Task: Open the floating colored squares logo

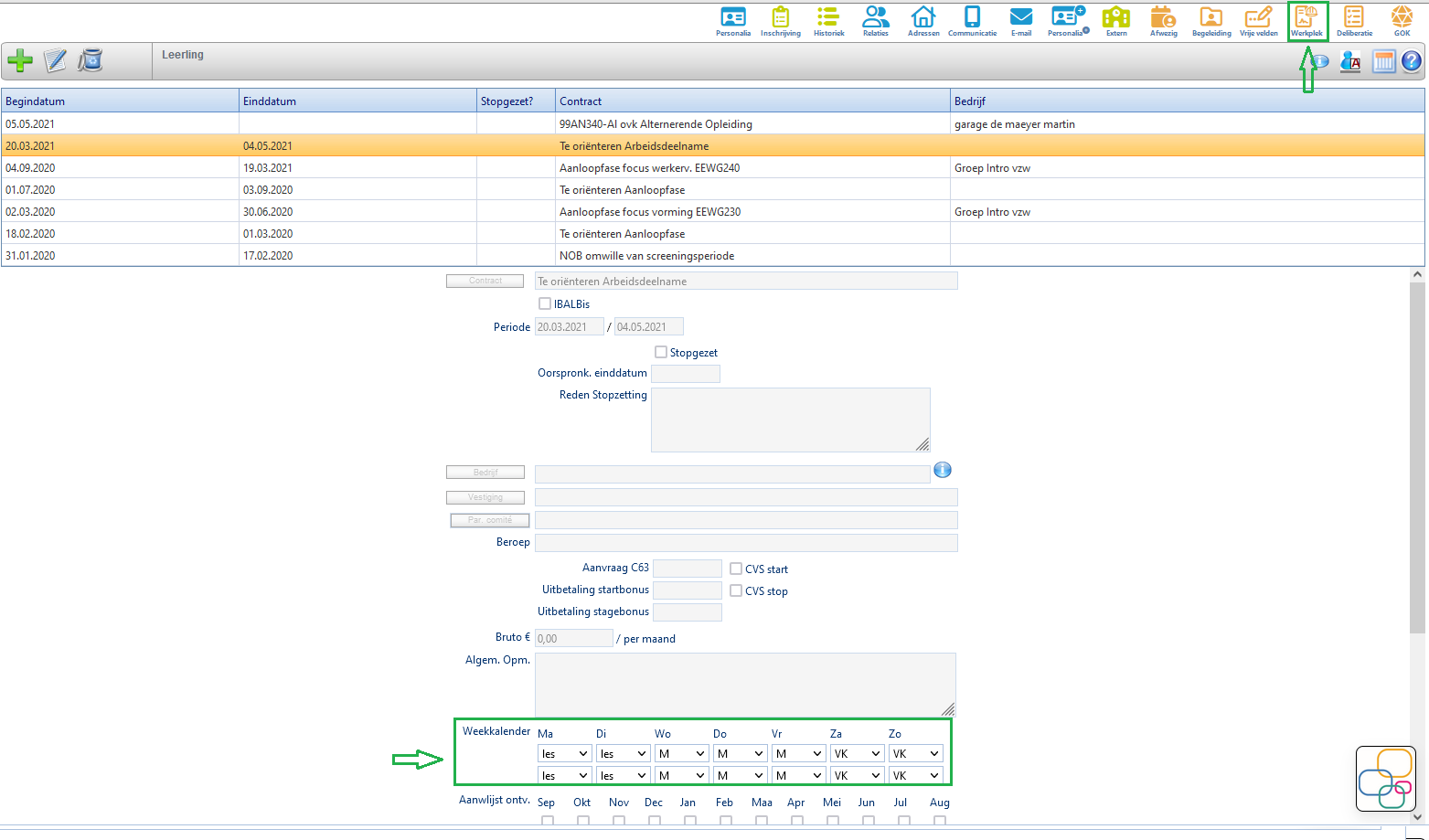Action: (x=1385, y=778)
